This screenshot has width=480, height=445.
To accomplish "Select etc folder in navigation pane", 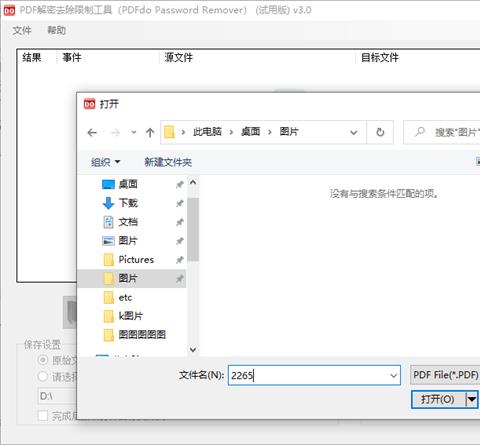I will tap(132, 297).
